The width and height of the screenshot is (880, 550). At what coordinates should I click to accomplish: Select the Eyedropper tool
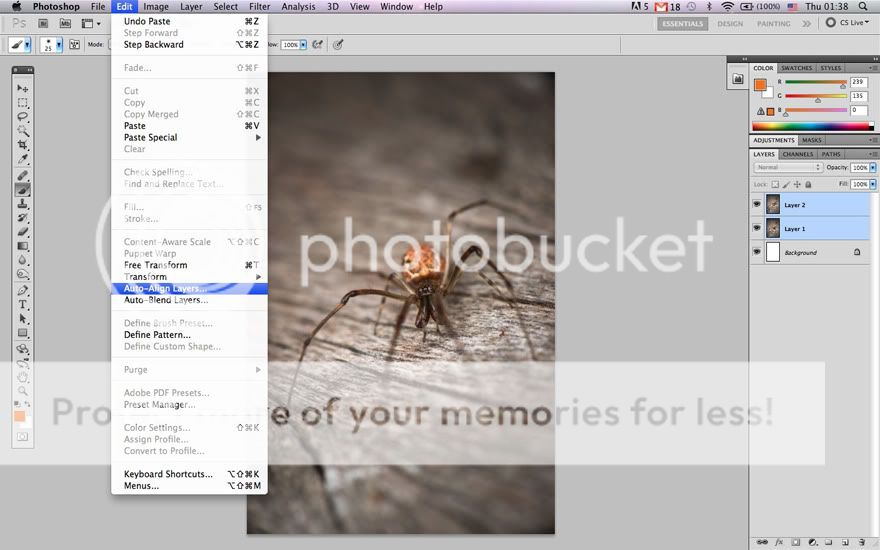(x=22, y=159)
